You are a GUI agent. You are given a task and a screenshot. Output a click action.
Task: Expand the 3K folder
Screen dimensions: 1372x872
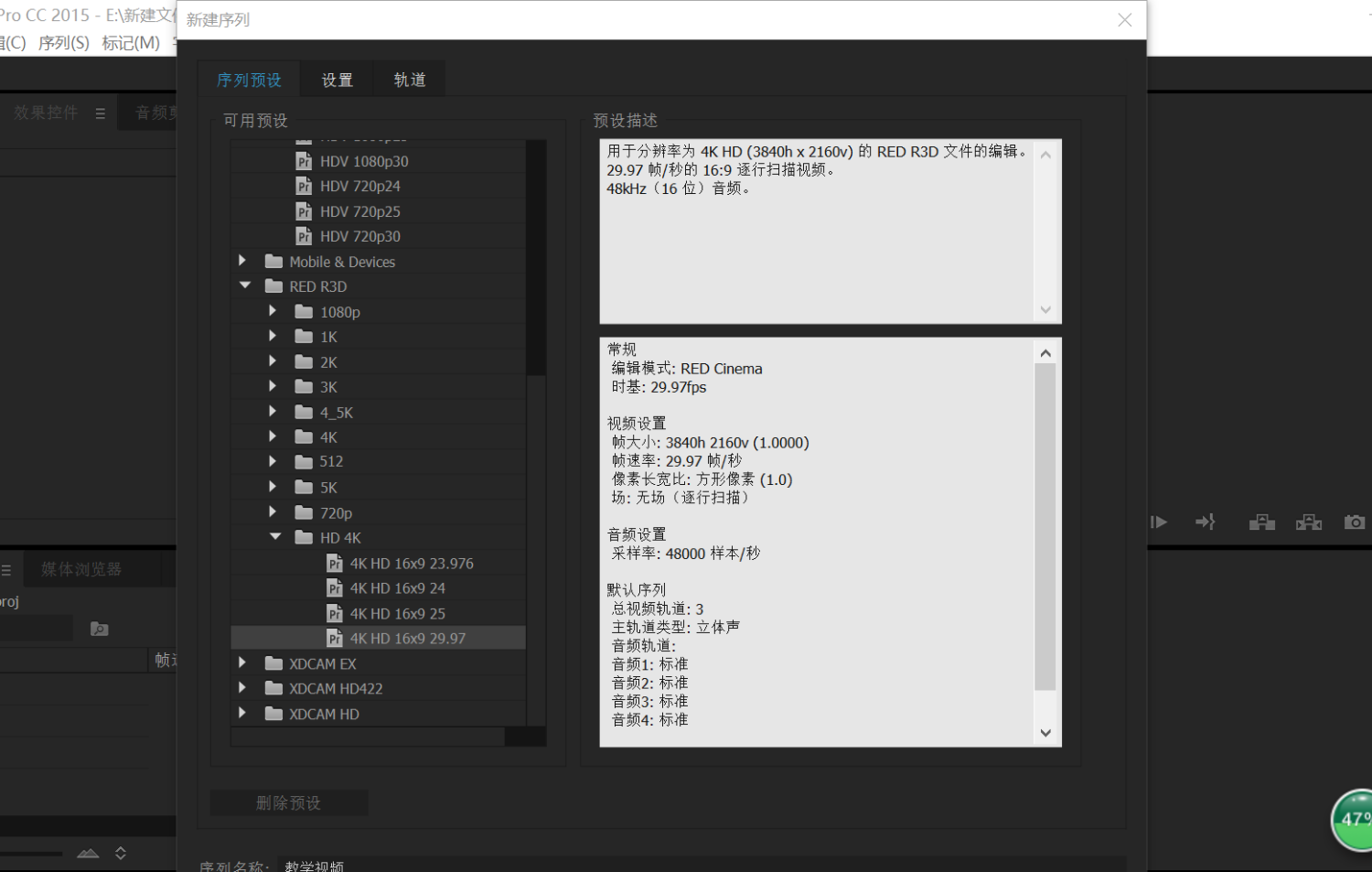click(x=273, y=386)
